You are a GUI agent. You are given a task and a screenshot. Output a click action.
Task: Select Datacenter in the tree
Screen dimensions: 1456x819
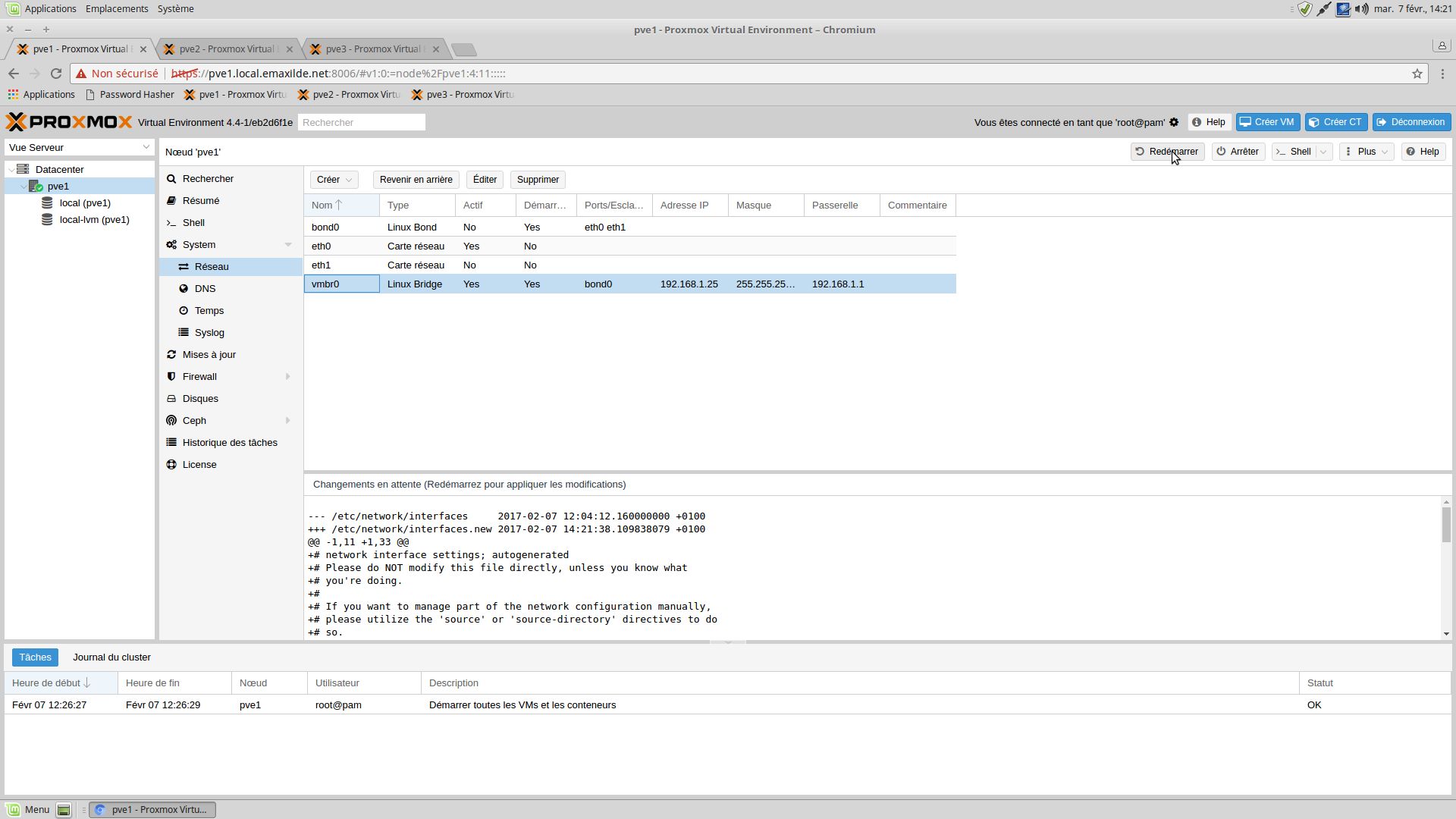pos(59,170)
